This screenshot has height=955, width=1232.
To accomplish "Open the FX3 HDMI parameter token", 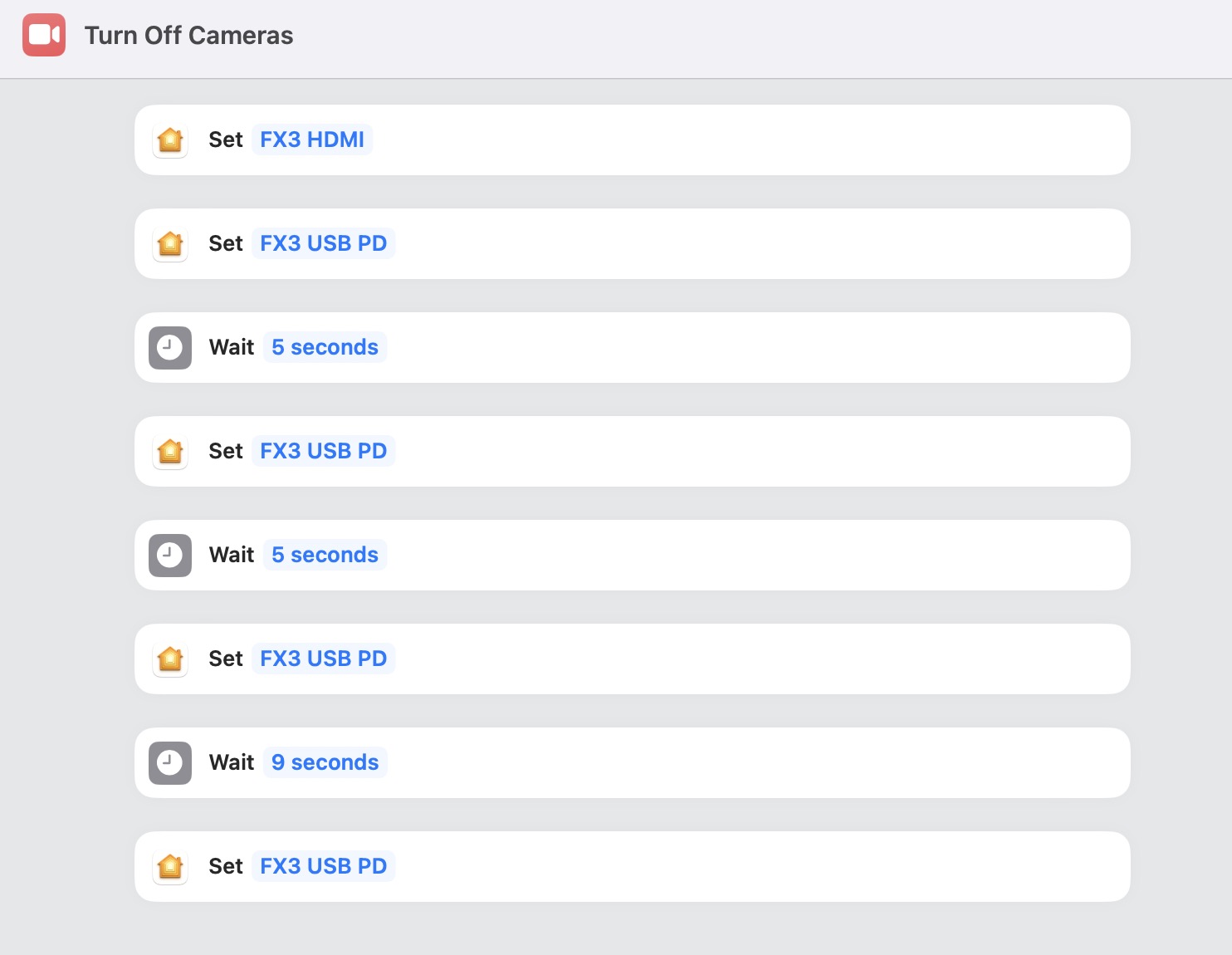I will (x=312, y=140).
